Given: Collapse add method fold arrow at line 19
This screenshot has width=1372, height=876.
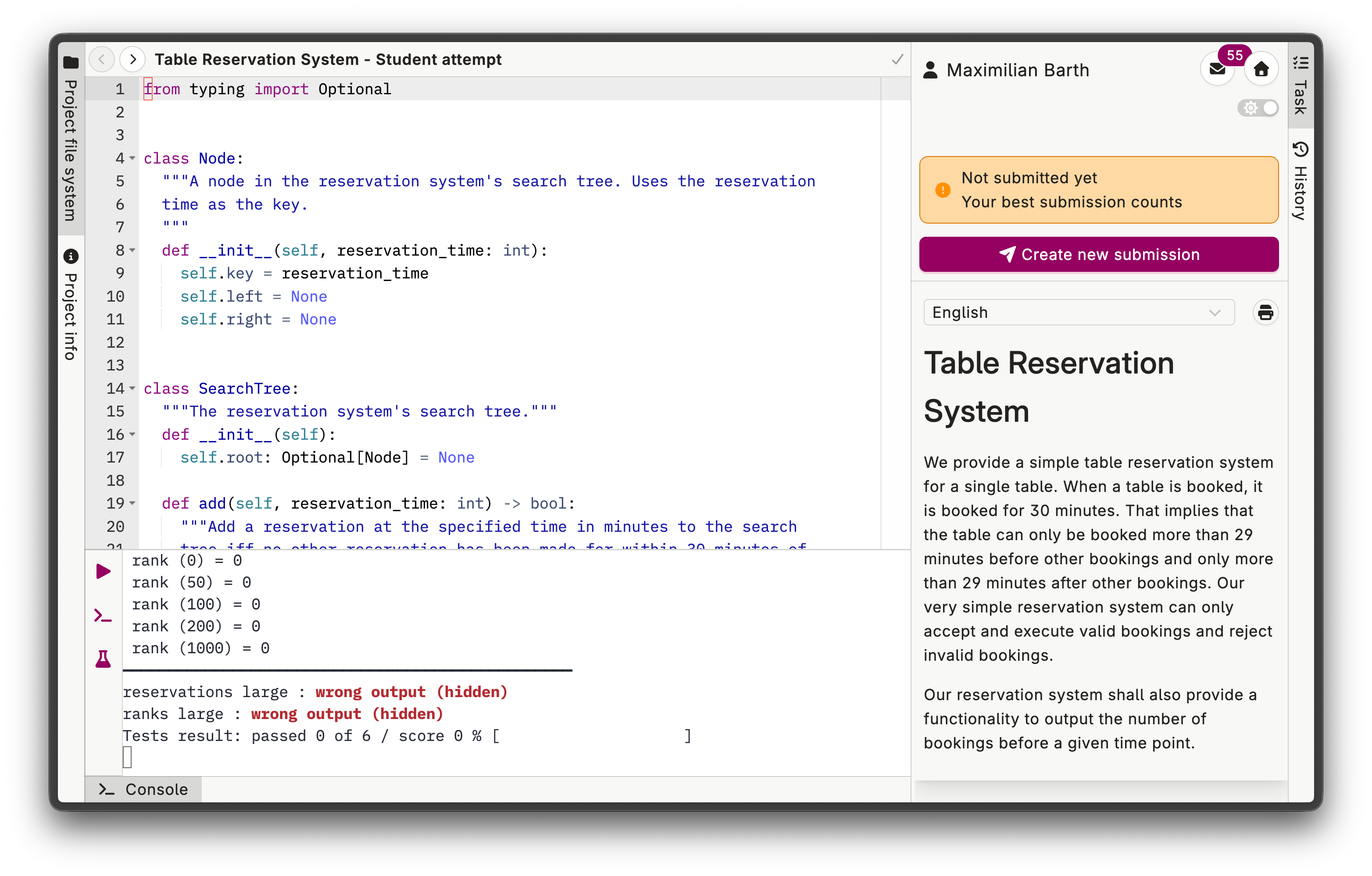Looking at the screenshot, I should click(132, 503).
